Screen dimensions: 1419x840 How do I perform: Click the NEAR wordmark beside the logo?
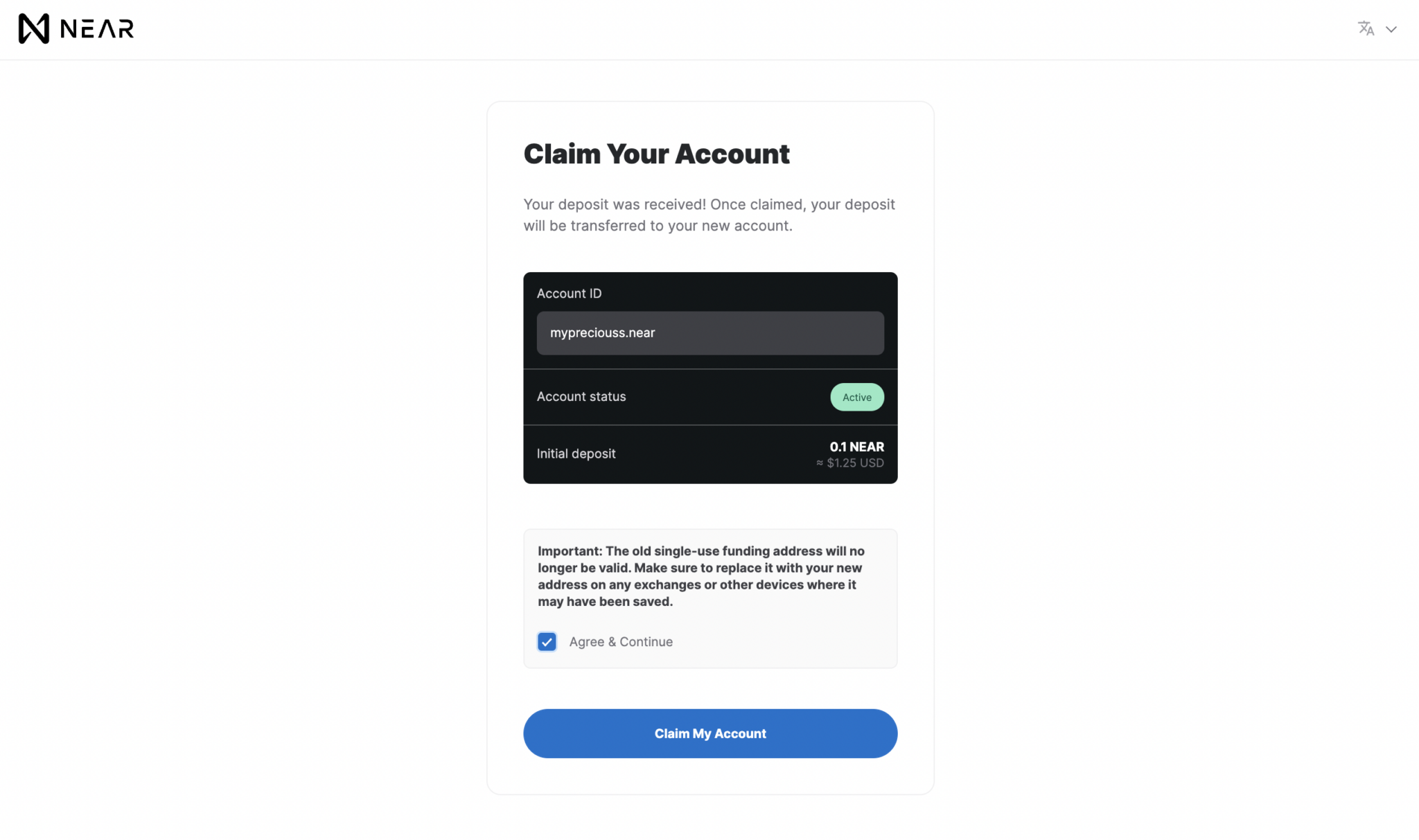click(x=96, y=28)
